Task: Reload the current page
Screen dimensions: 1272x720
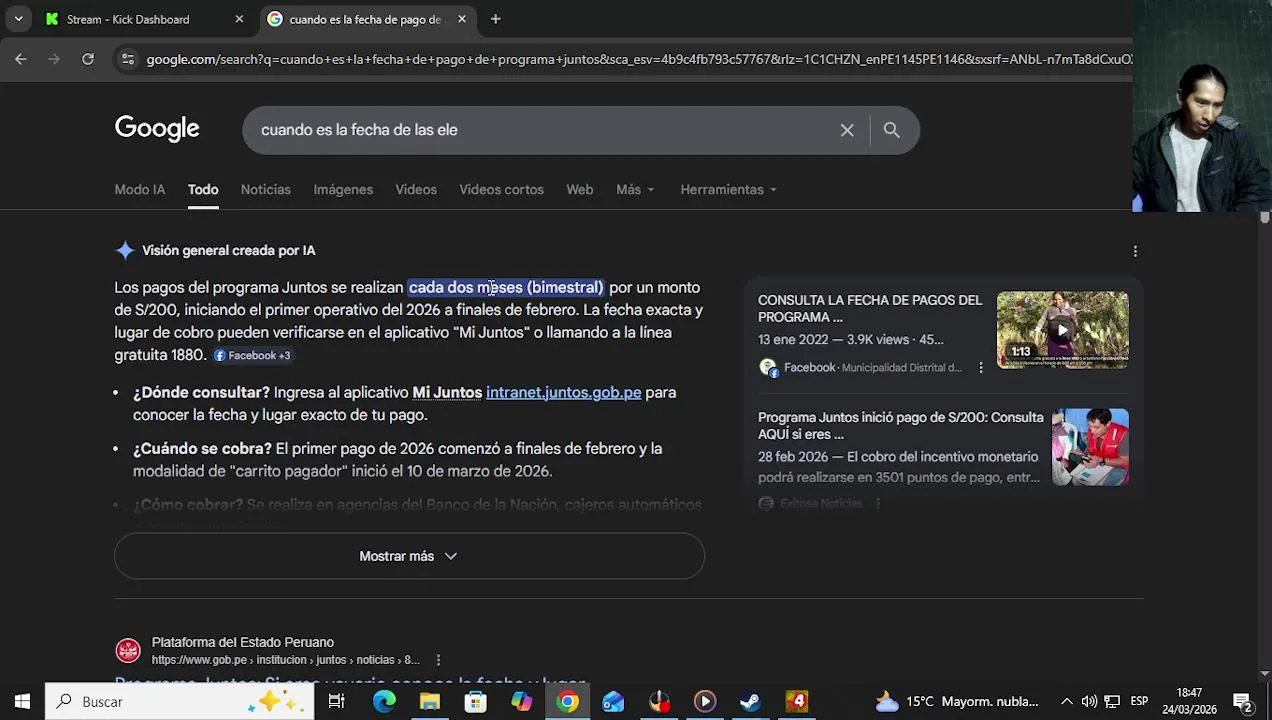Action: pos(88,59)
